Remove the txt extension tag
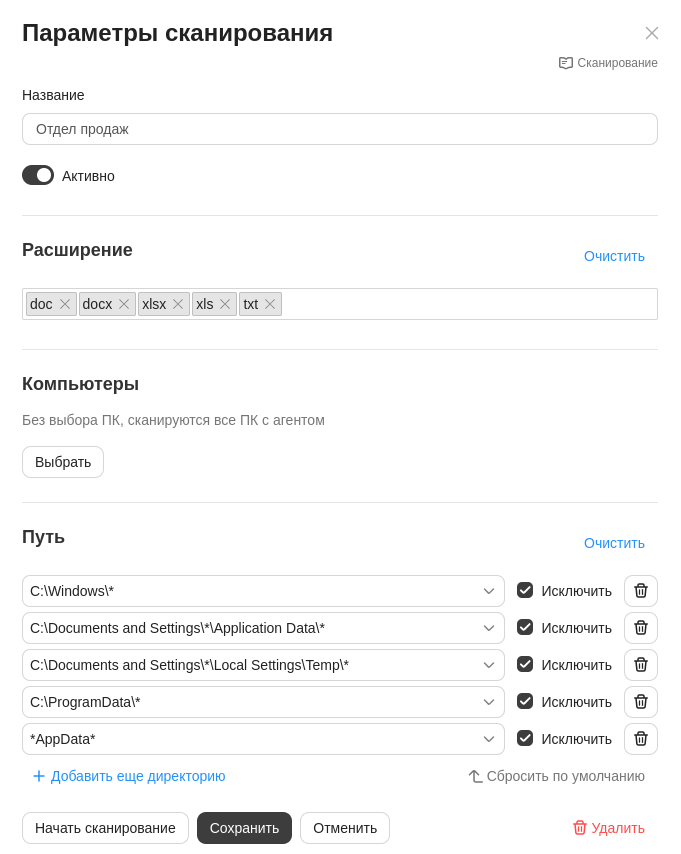Screen dimensions: 681x854 pos(270,304)
